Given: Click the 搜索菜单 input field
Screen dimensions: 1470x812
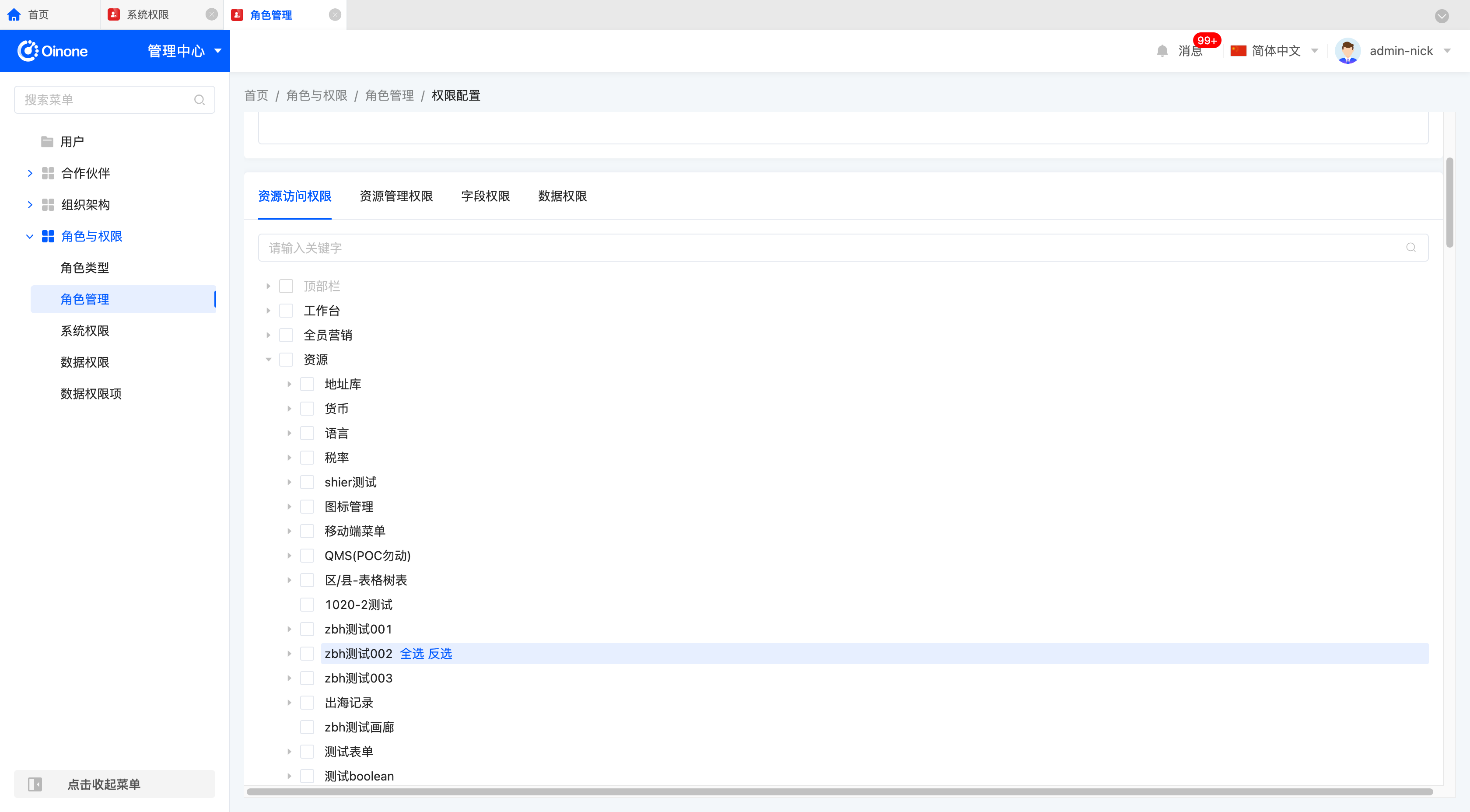Looking at the screenshot, I should coord(114,100).
